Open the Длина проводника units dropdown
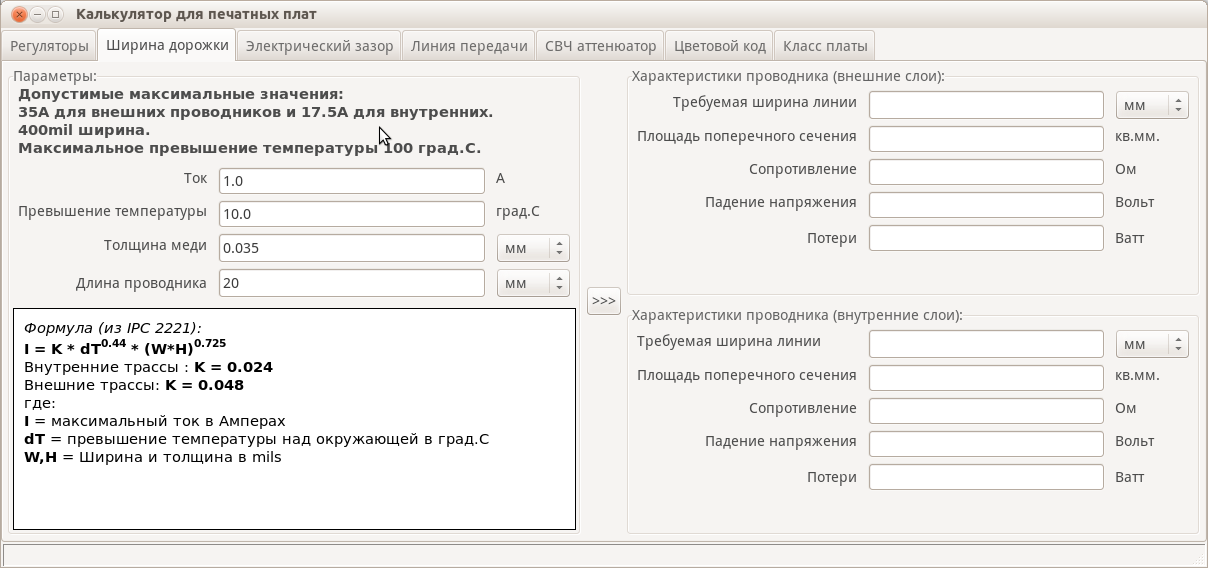The image size is (1208, 568). (x=533, y=283)
